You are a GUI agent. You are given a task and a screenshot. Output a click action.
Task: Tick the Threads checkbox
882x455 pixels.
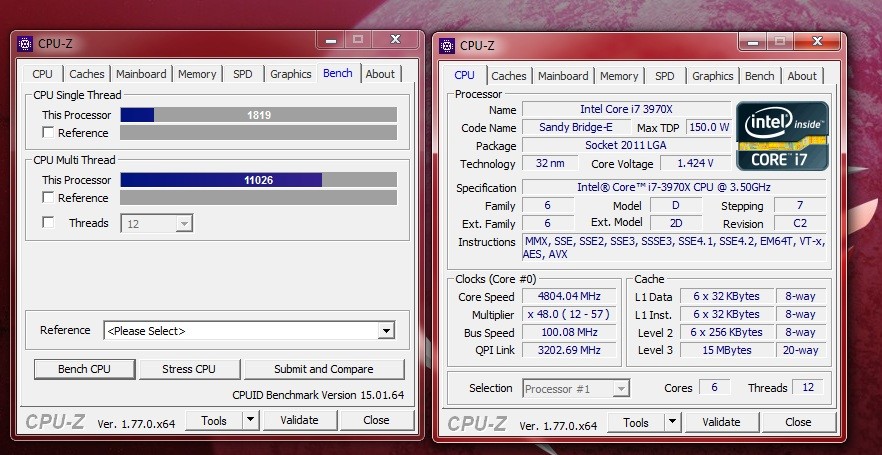[48, 223]
